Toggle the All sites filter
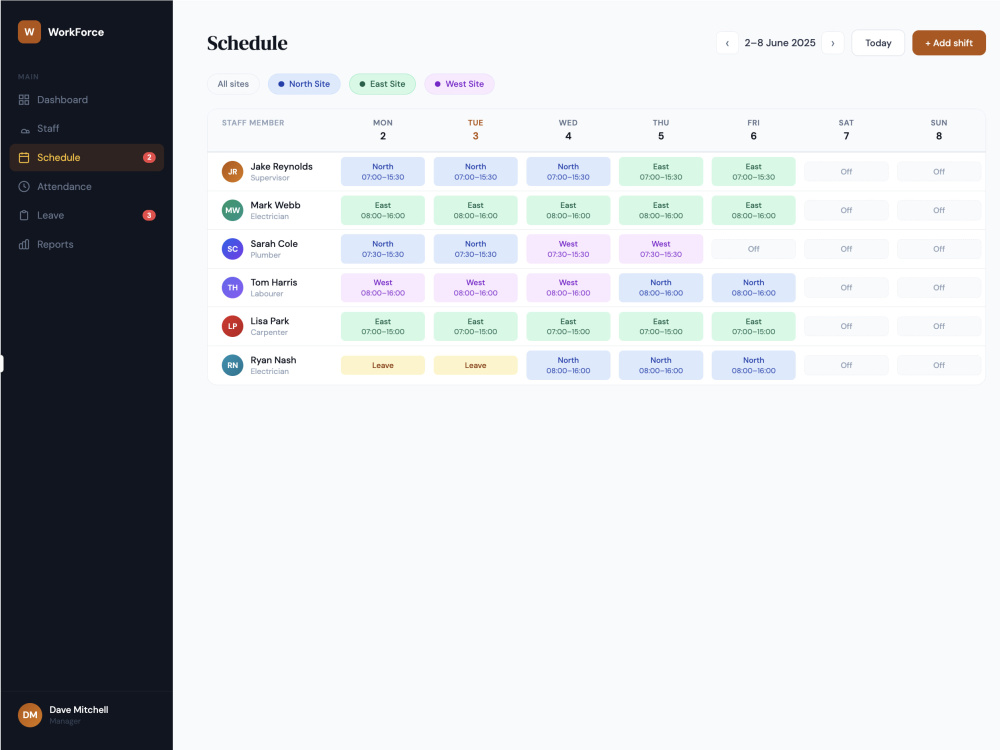Viewport: 1000px width, 750px height. click(233, 84)
